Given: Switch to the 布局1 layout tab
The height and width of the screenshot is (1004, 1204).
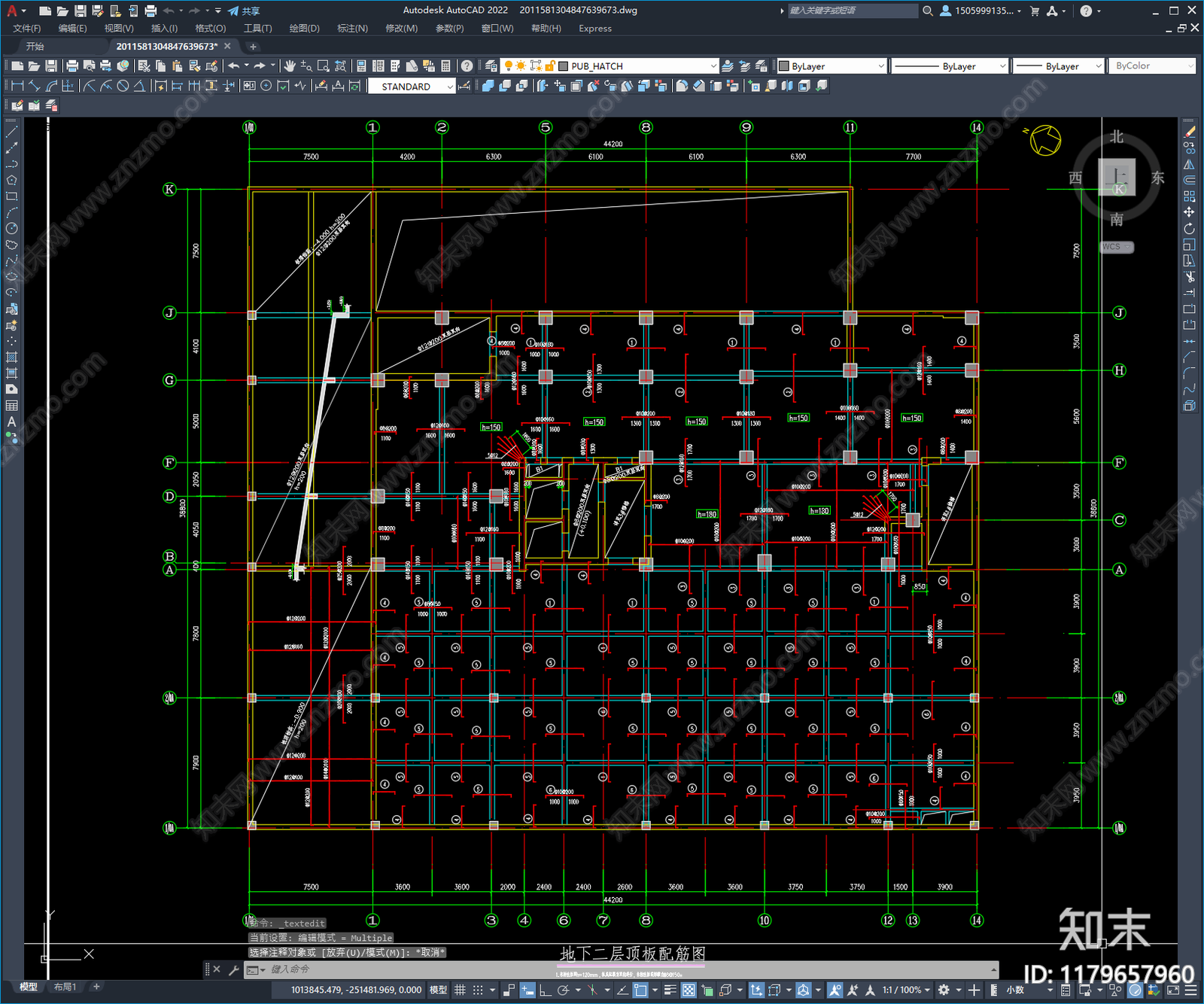Looking at the screenshot, I should click(x=65, y=987).
